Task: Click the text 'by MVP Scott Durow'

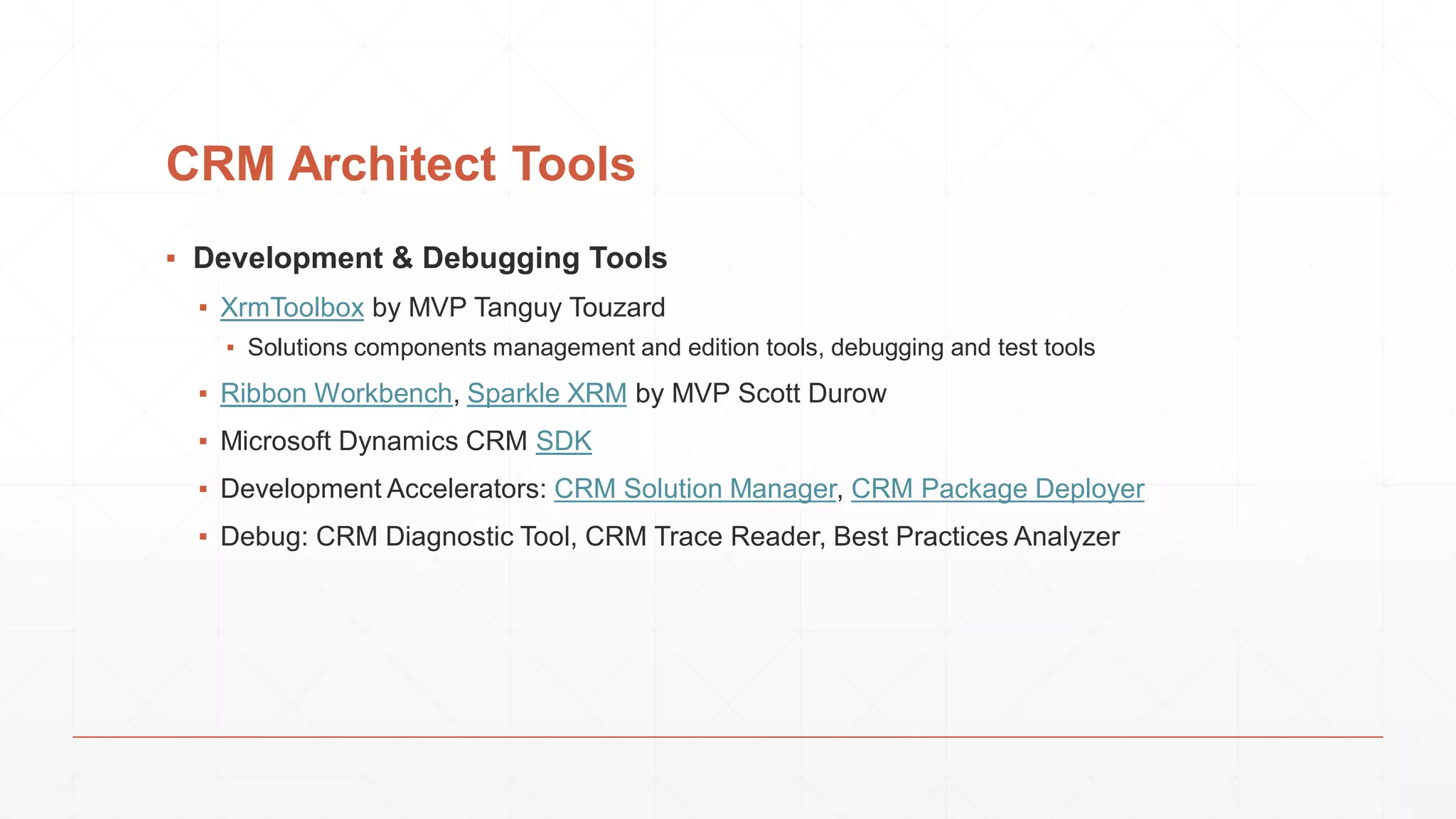Action: (761, 393)
